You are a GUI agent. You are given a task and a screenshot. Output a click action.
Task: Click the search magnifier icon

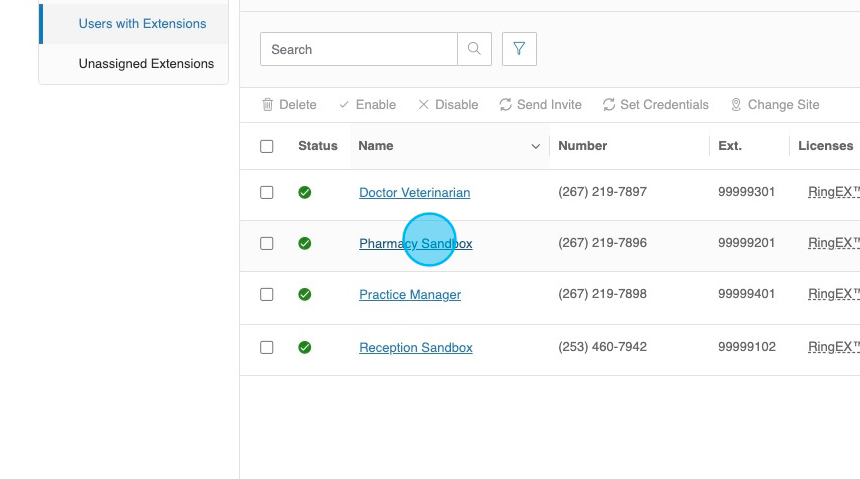point(474,49)
